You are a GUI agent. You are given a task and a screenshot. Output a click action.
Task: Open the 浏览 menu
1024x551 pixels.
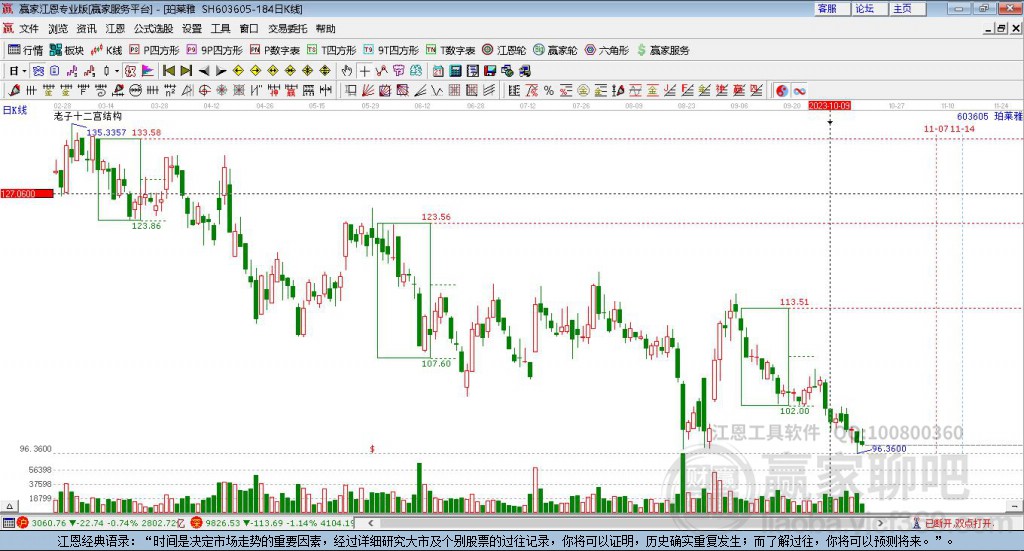coord(57,29)
